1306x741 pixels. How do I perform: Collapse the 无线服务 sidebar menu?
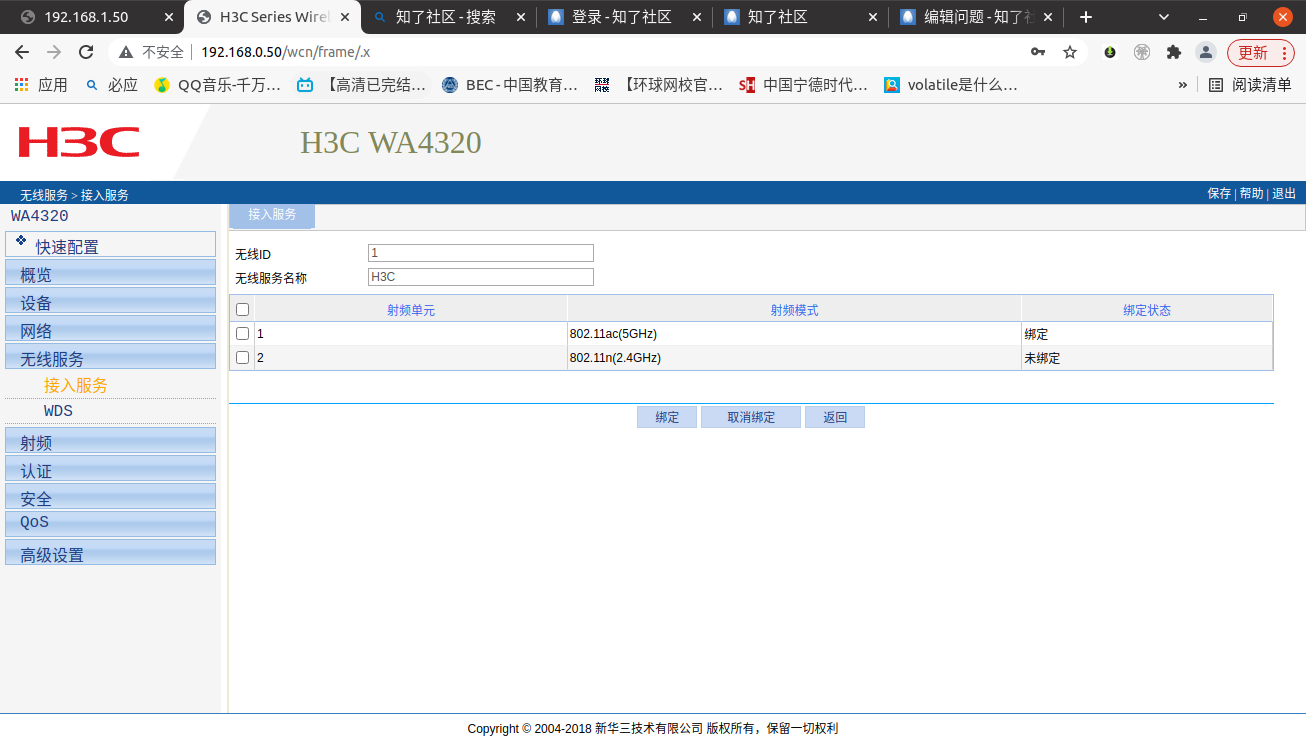110,358
